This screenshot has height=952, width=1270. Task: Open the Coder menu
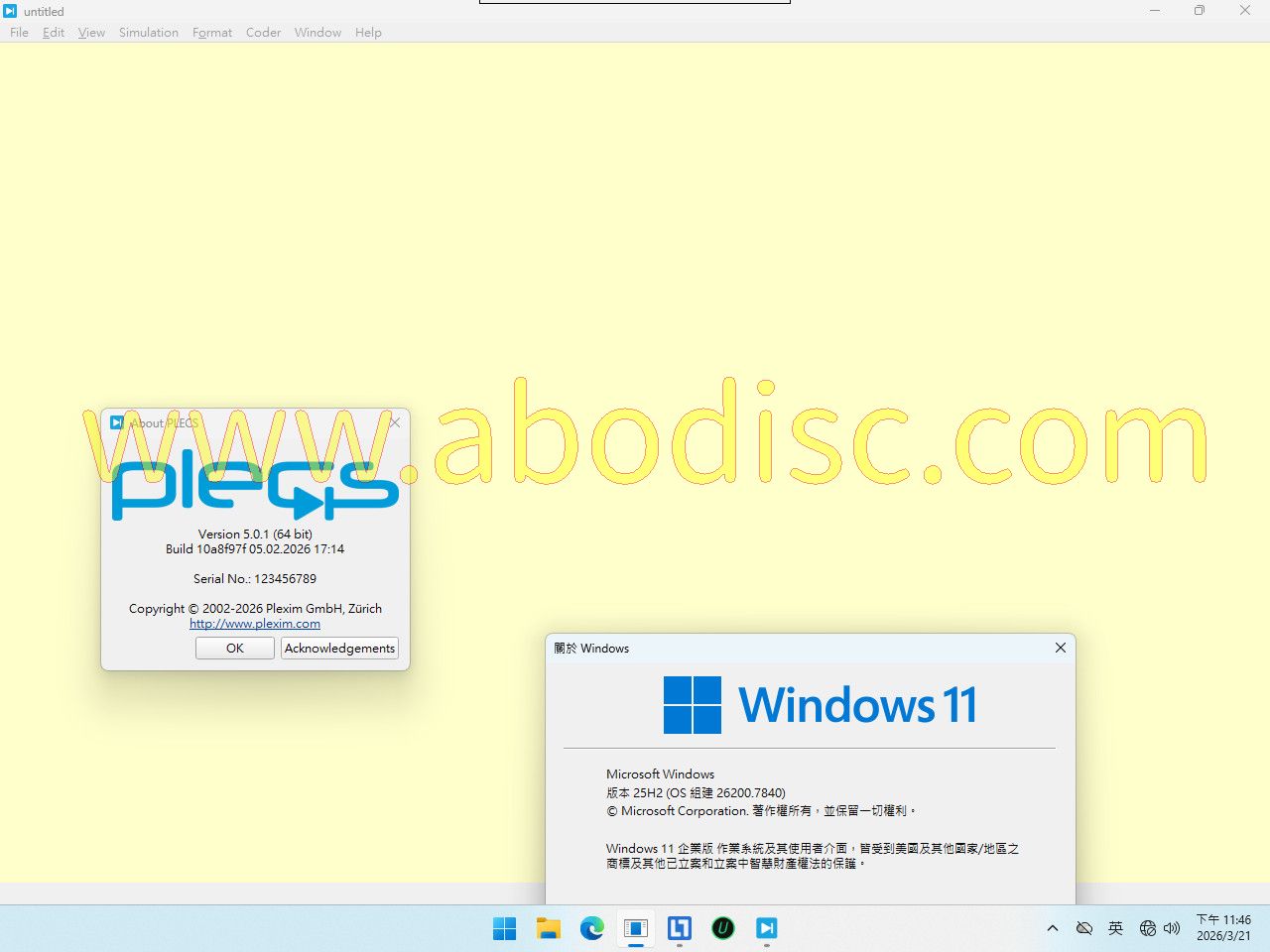[x=263, y=33]
